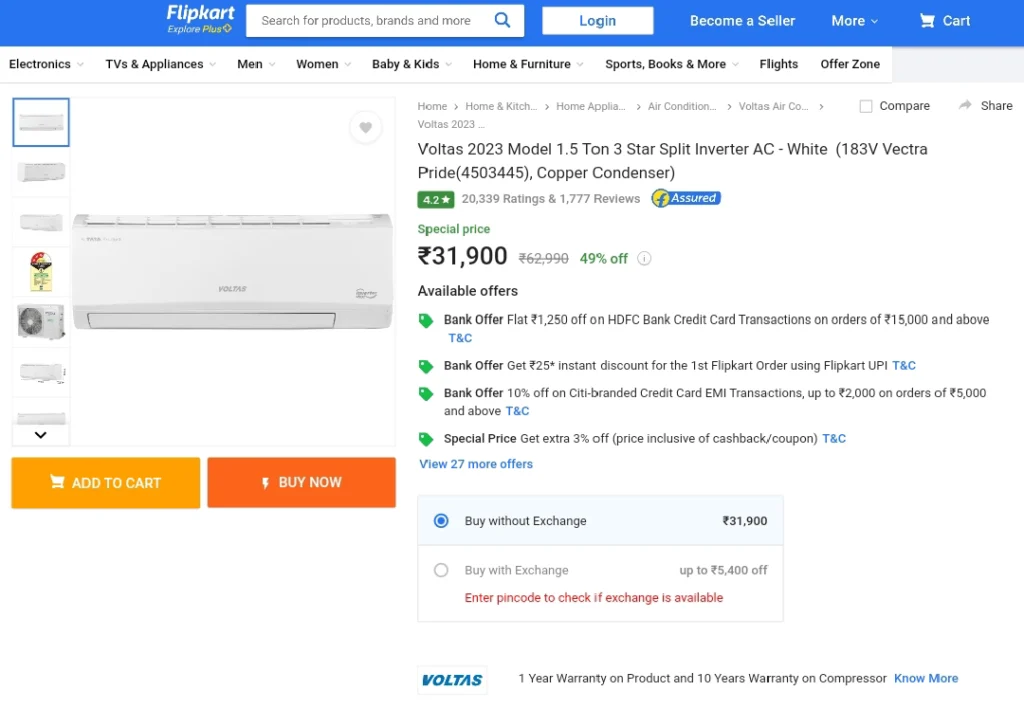
Task: Go to Home breadcrumb
Action: pos(432,106)
